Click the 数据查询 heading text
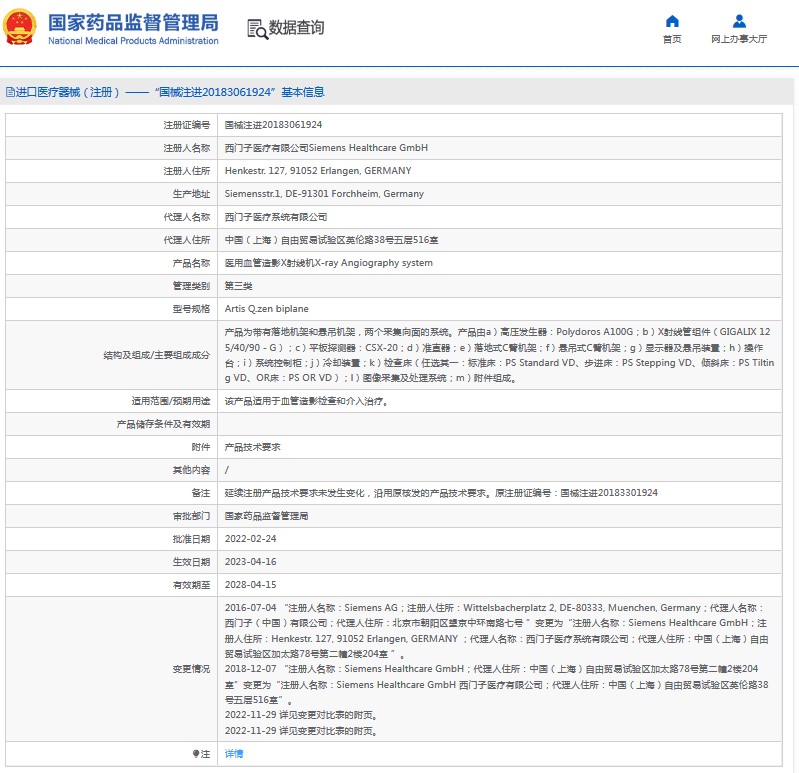This screenshot has width=799, height=773. click(296, 28)
